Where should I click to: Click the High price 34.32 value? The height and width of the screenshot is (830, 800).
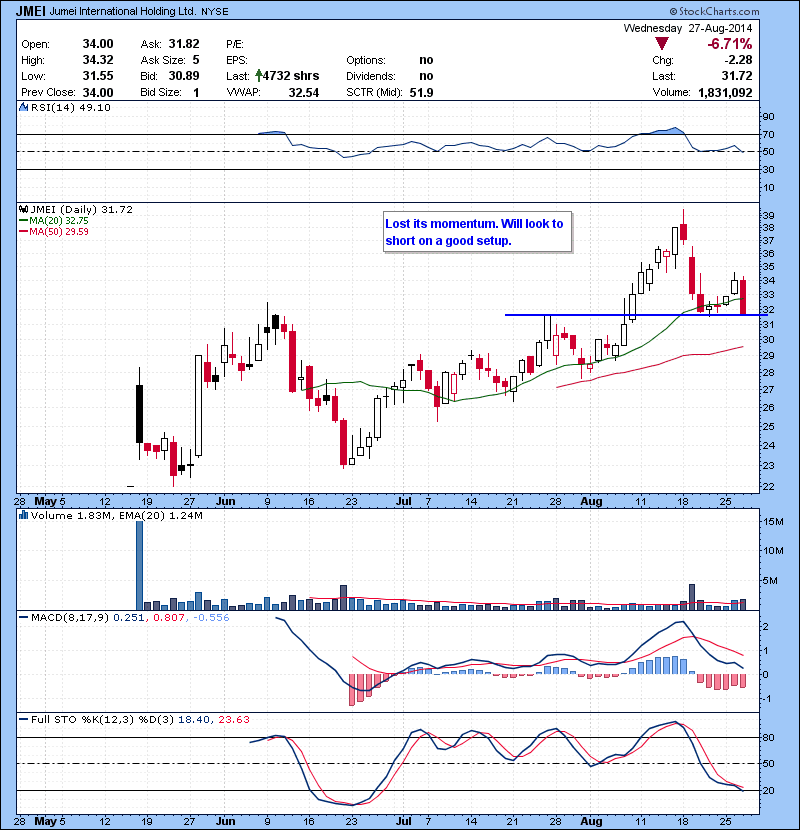coord(98,60)
